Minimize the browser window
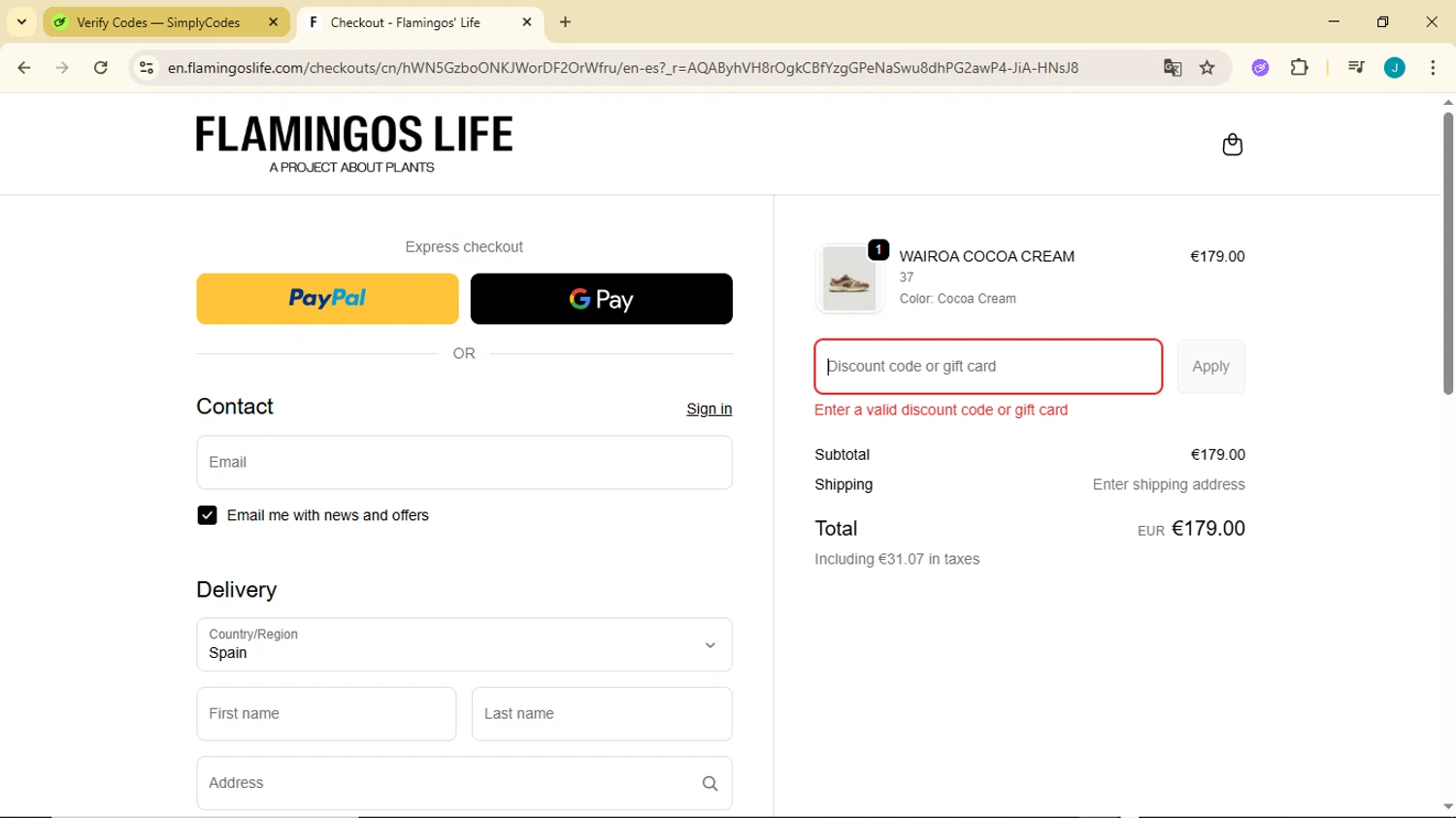Screen dimensions: 1456x818 (1334, 21)
